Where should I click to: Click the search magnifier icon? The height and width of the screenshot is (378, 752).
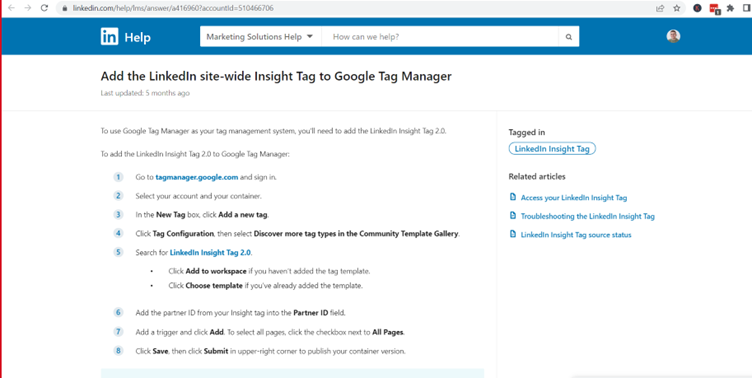[569, 36]
